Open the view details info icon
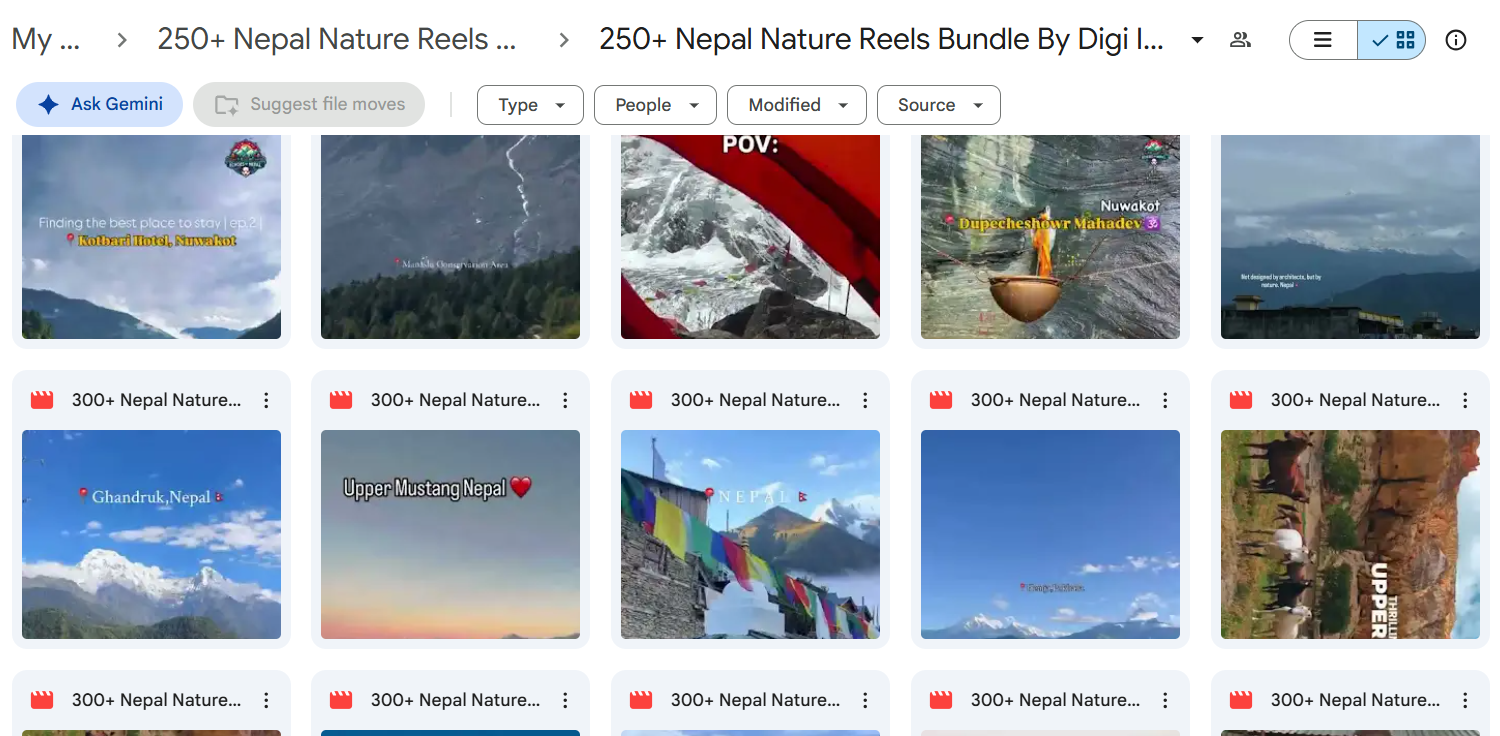1500x736 pixels. 1456,40
